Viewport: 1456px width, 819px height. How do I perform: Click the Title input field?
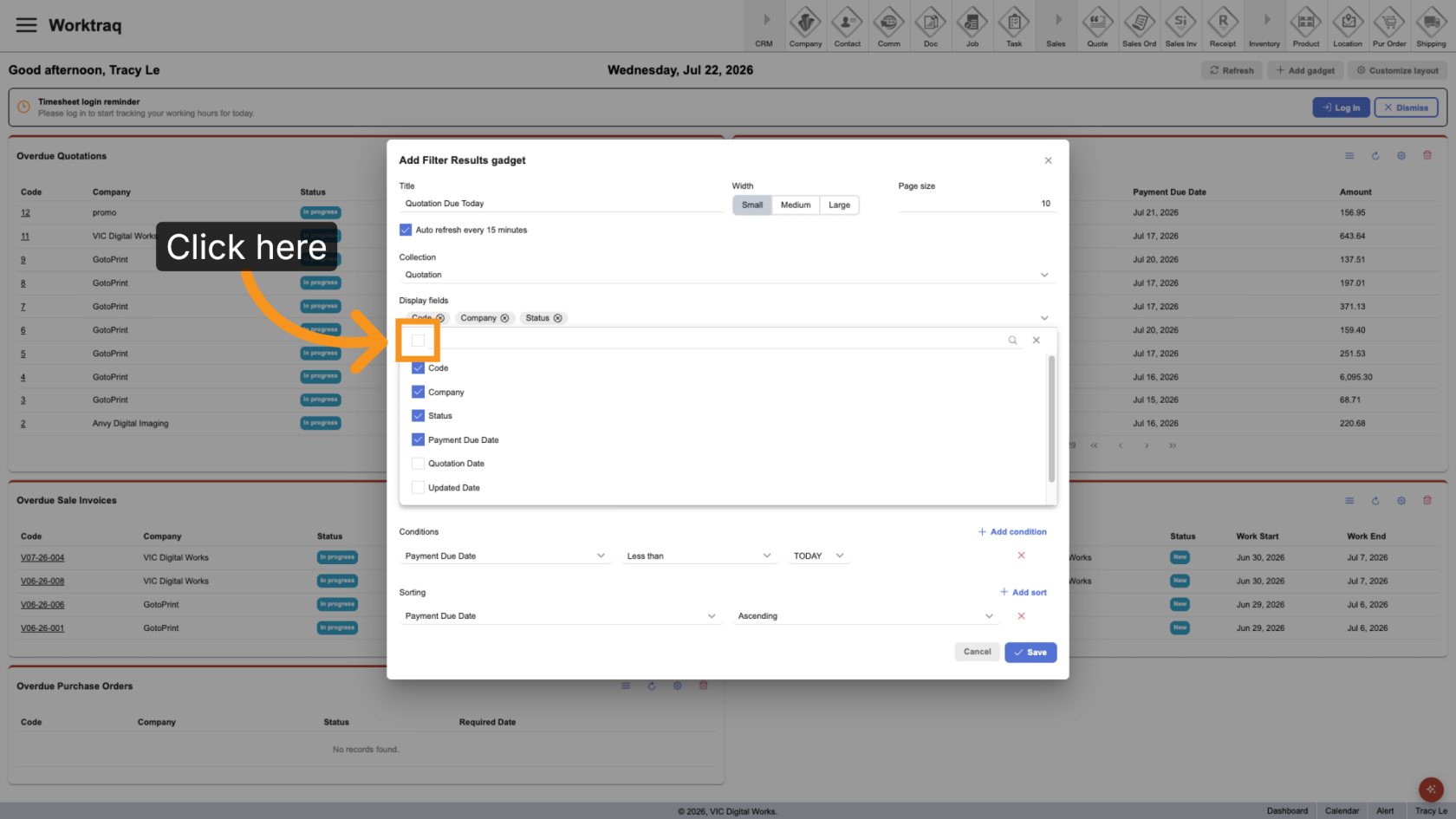coord(561,204)
